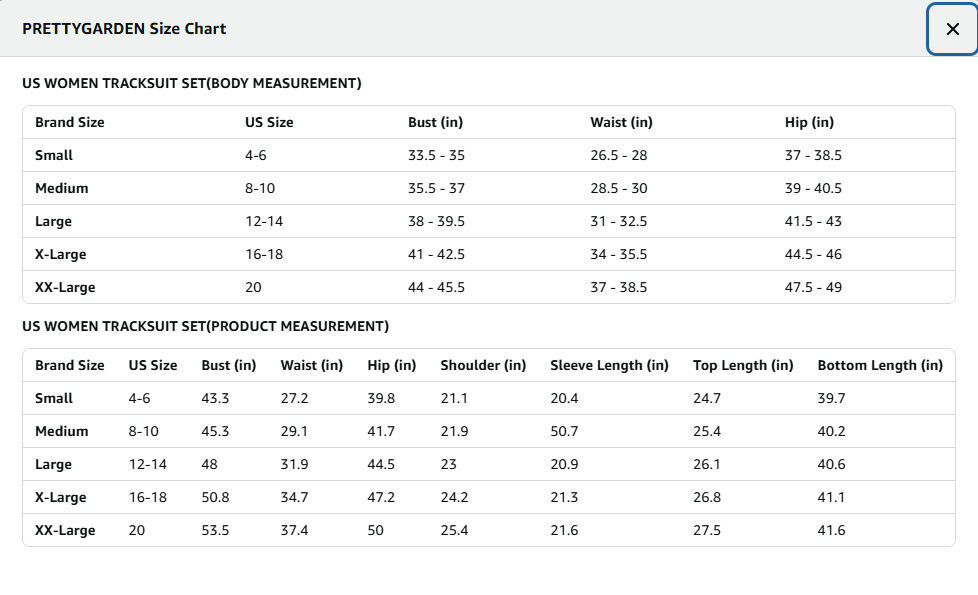This screenshot has width=978, height=595.
Task: Click the Shoulder (in) column header
Action: click(x=483, y=365)
